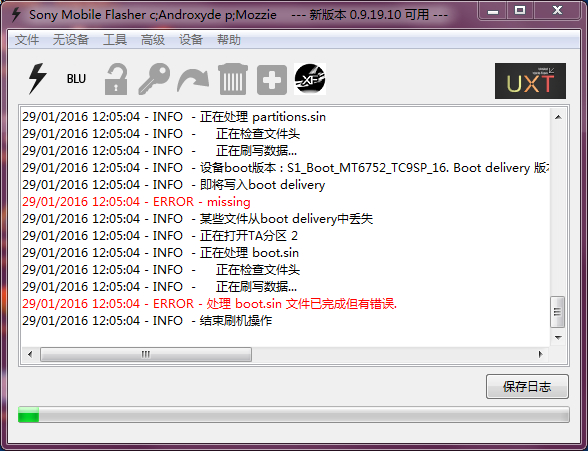
Task: Click the key icon in toolbar
Action: (x=154, y=79)
